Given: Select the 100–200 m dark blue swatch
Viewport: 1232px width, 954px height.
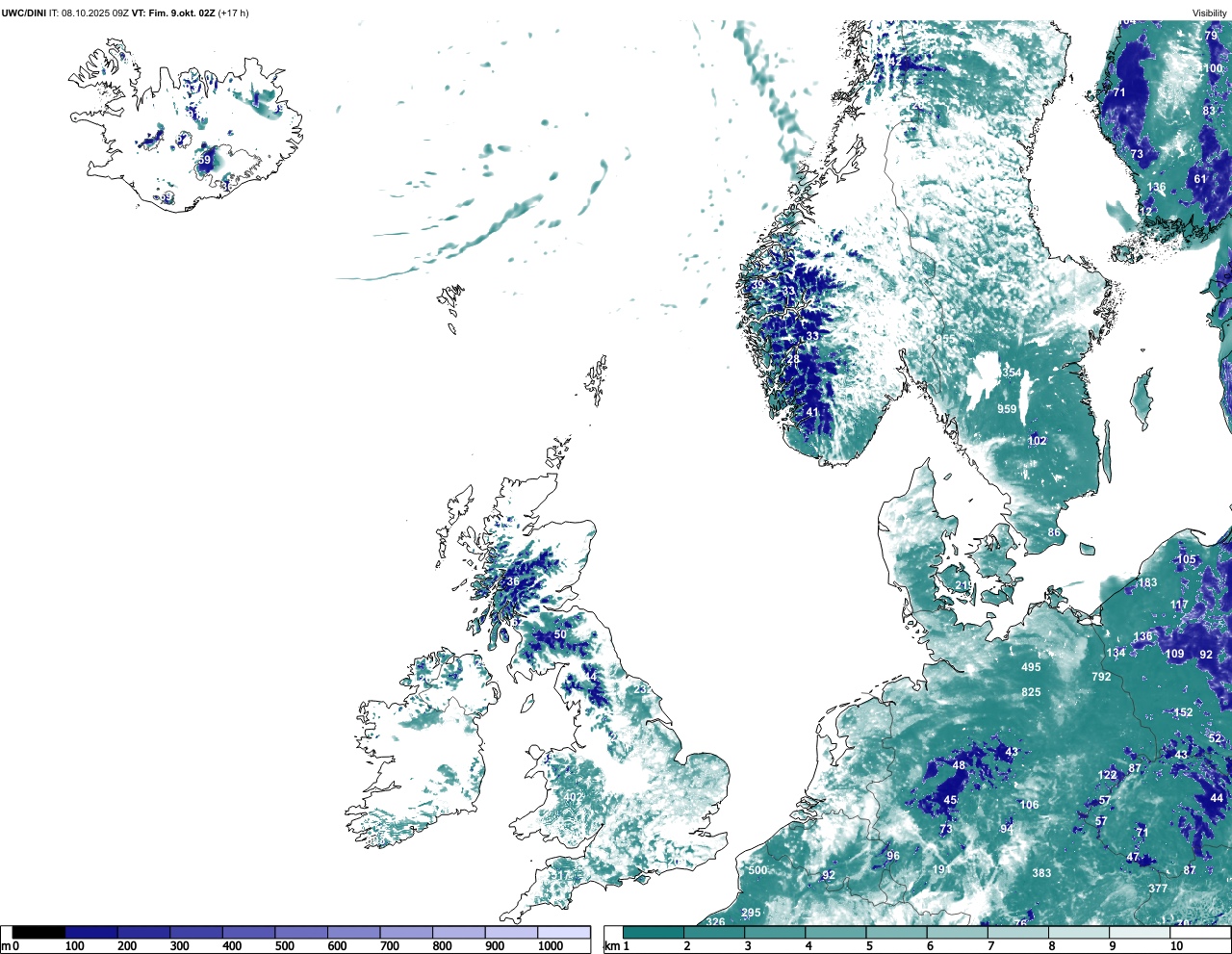Looking at the screenshot, I should (91, 932).
